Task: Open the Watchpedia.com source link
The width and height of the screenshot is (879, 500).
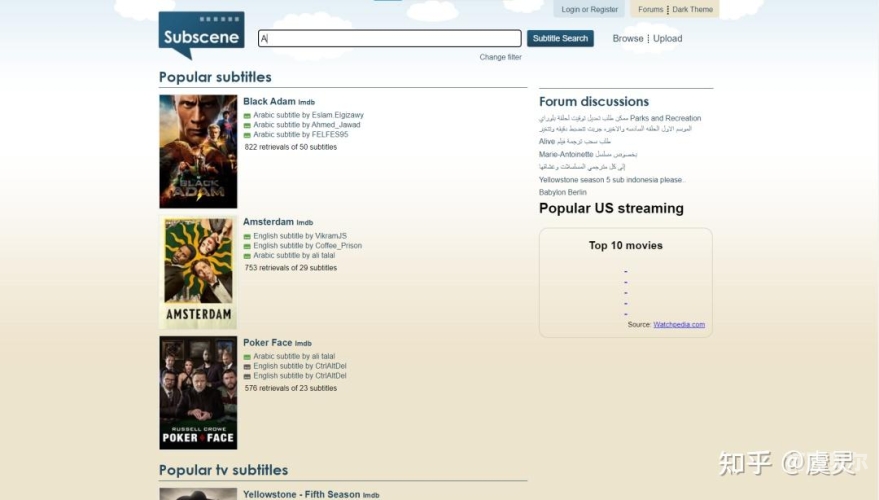Action: click(679, 325)
